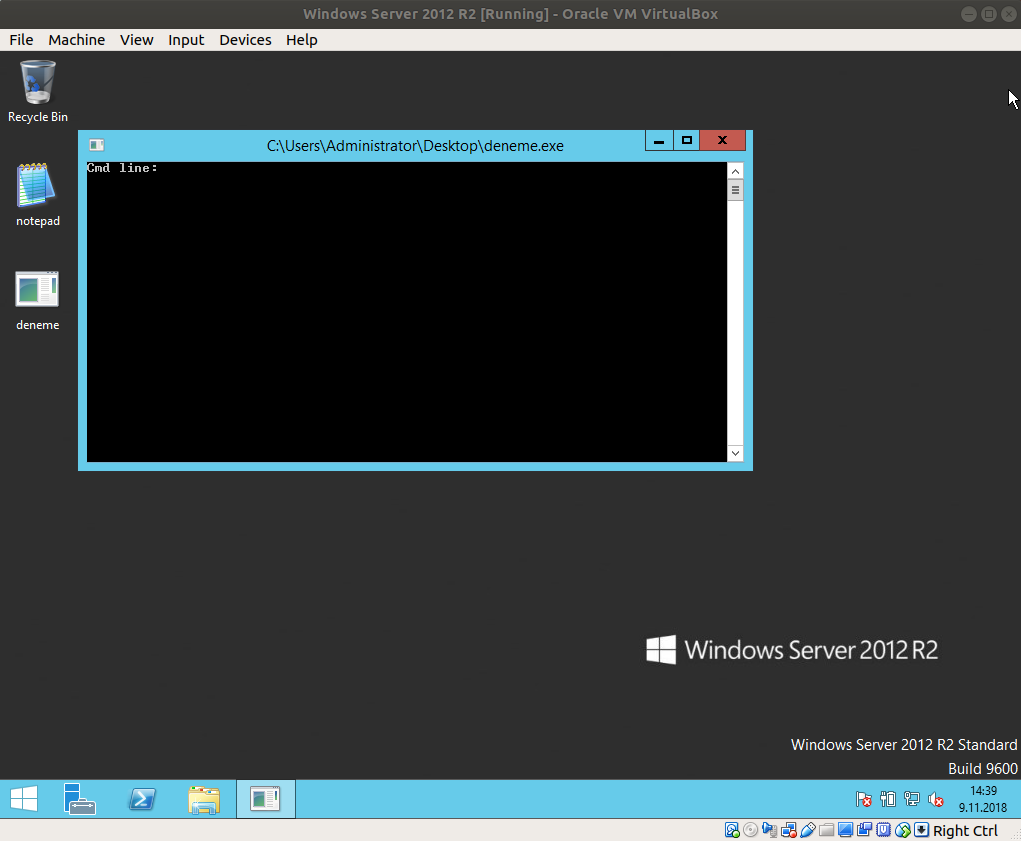Click VirtualBox display indicator
The height and width of the screenshot is (841, 1021).
point(845,830)
